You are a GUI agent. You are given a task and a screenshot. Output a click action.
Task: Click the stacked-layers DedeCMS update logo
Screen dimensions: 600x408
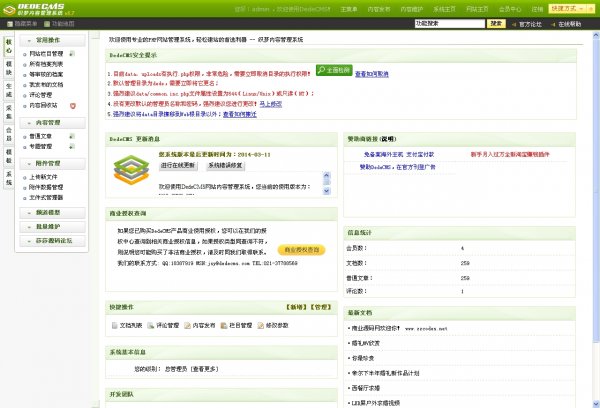coord(131,170)
